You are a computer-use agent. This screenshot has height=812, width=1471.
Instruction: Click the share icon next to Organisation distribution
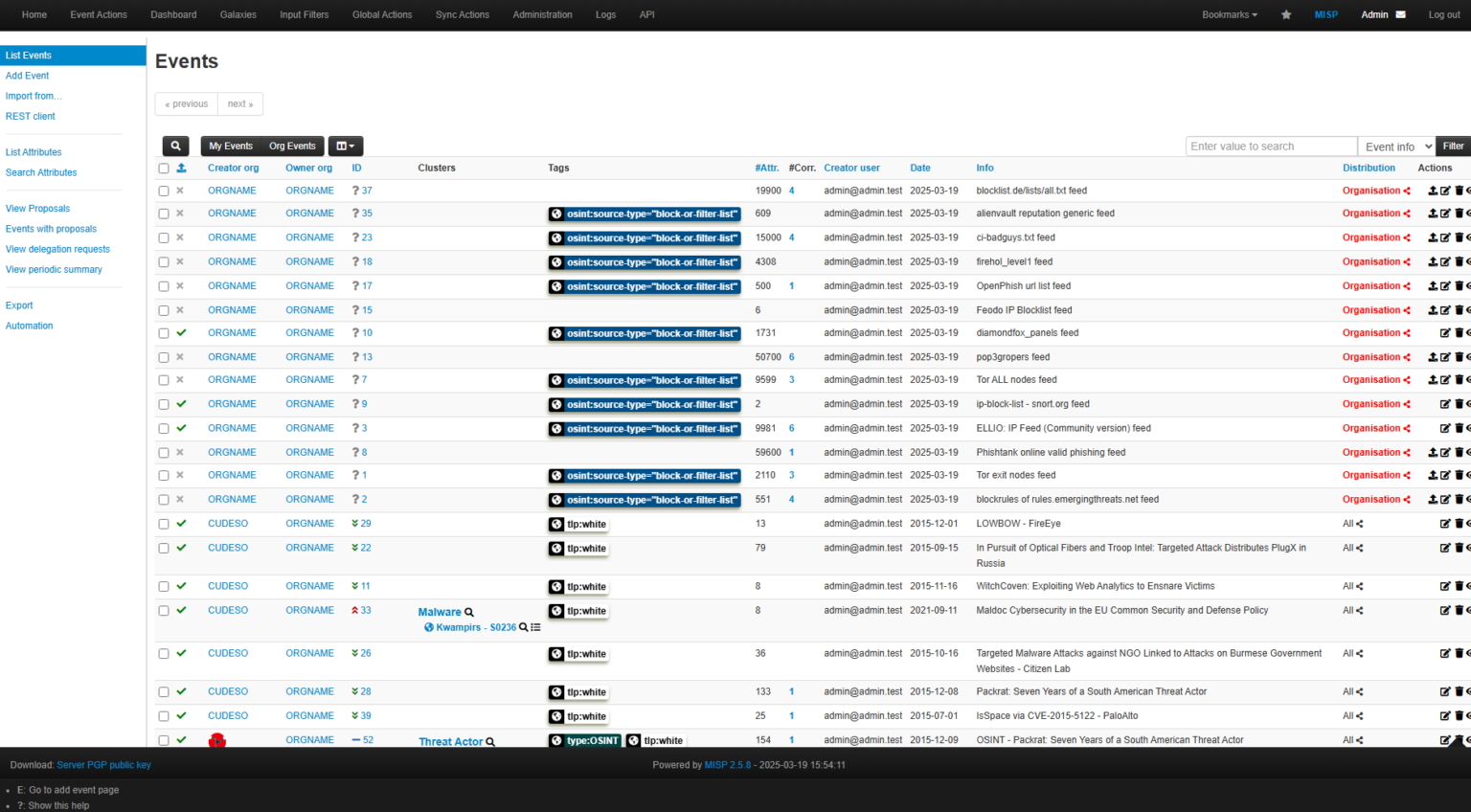1410,190
